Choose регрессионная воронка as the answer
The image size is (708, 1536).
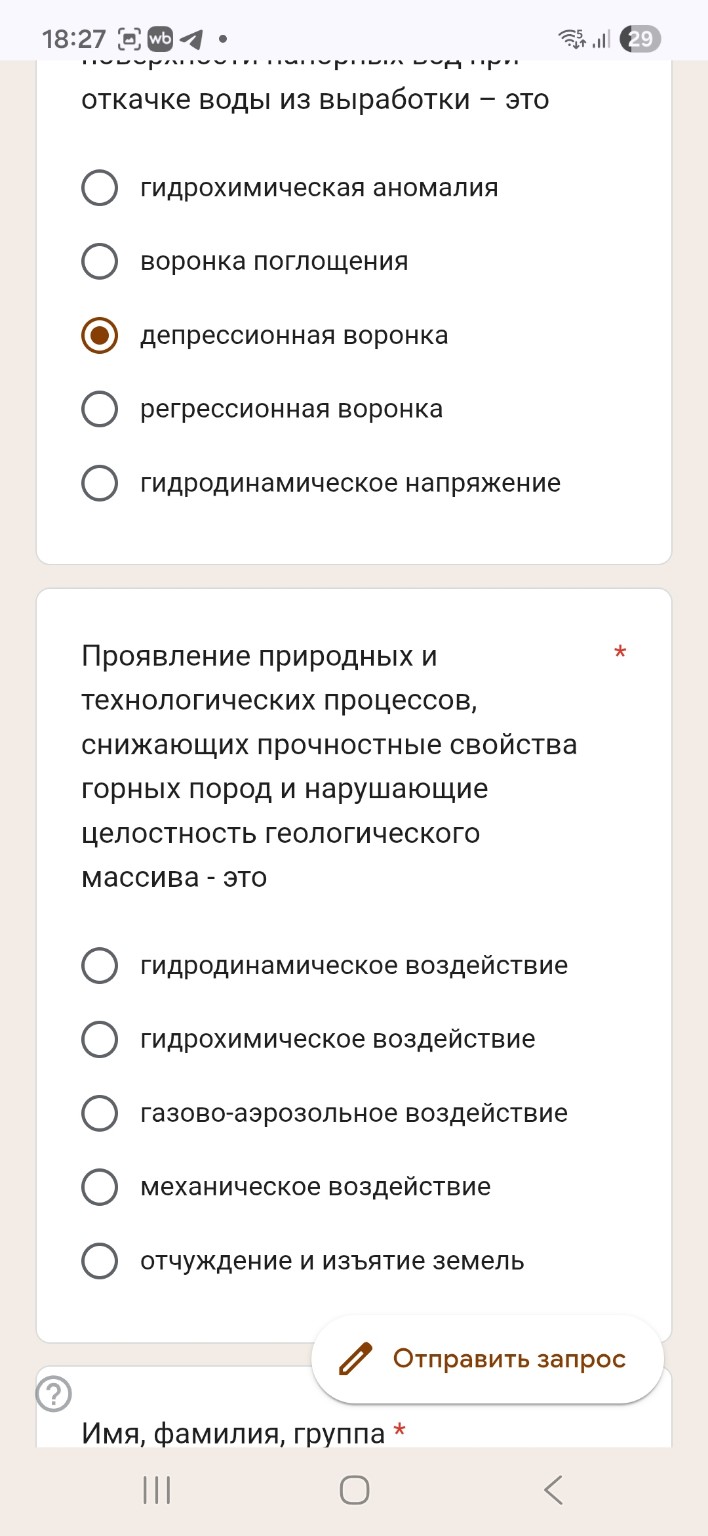pos(99,409)
